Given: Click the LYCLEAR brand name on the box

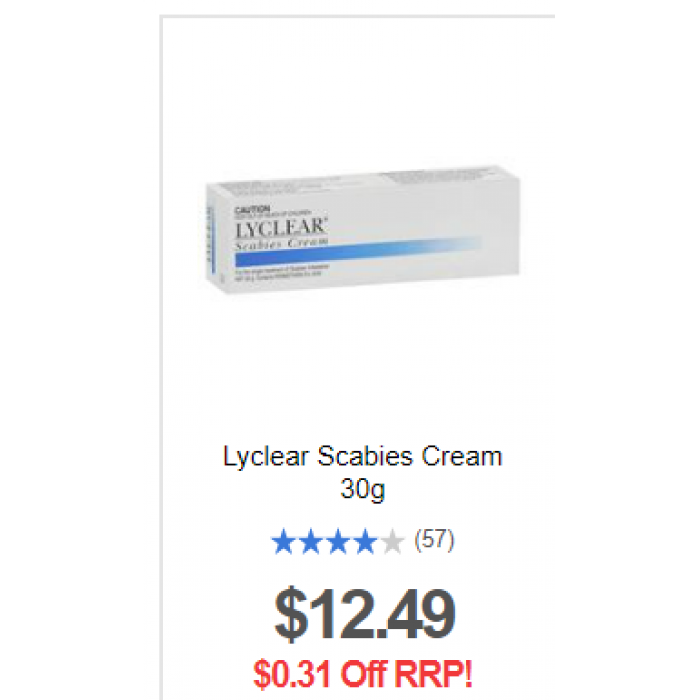Looking at the screenshot, I should click(x=281, y=228).
